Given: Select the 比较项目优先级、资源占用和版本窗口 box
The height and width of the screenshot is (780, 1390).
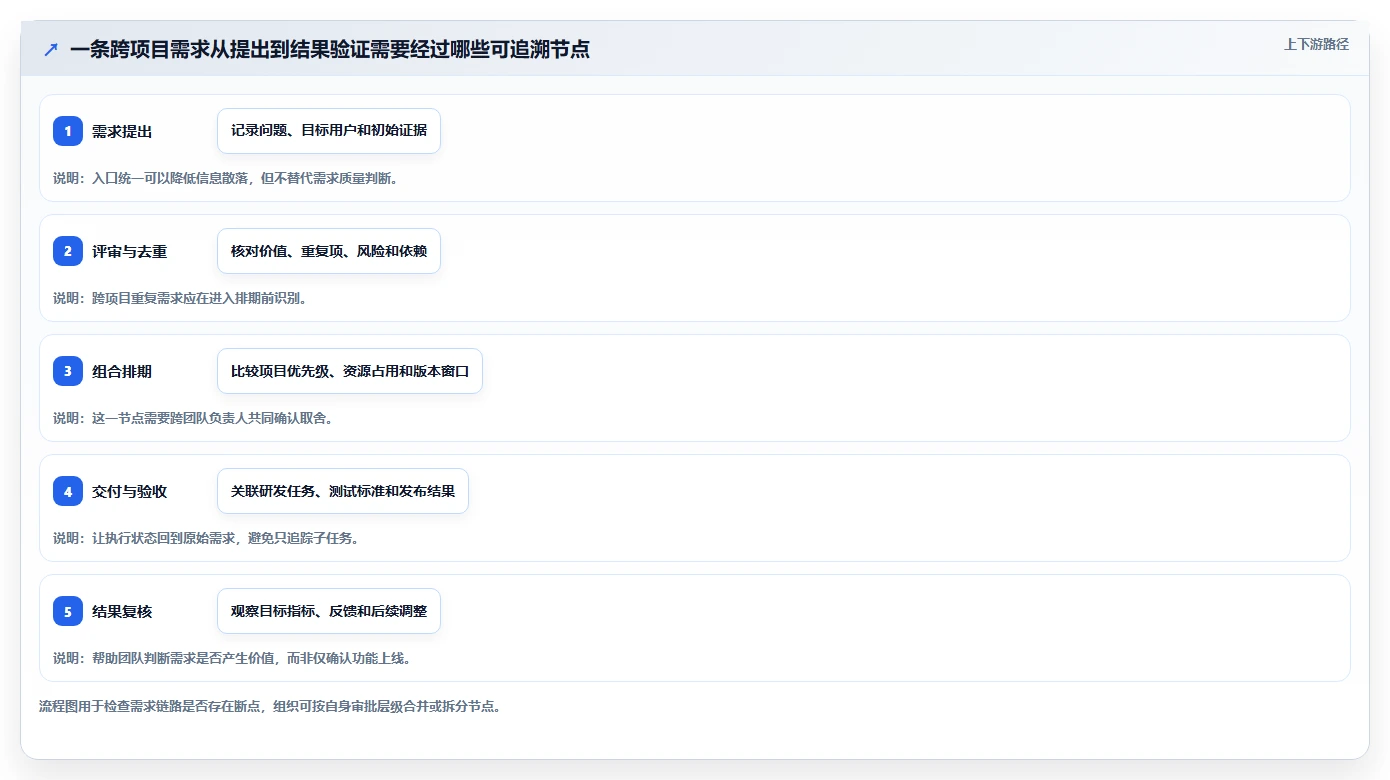Looking at the screenshot, I should click(x=350, y=371).
